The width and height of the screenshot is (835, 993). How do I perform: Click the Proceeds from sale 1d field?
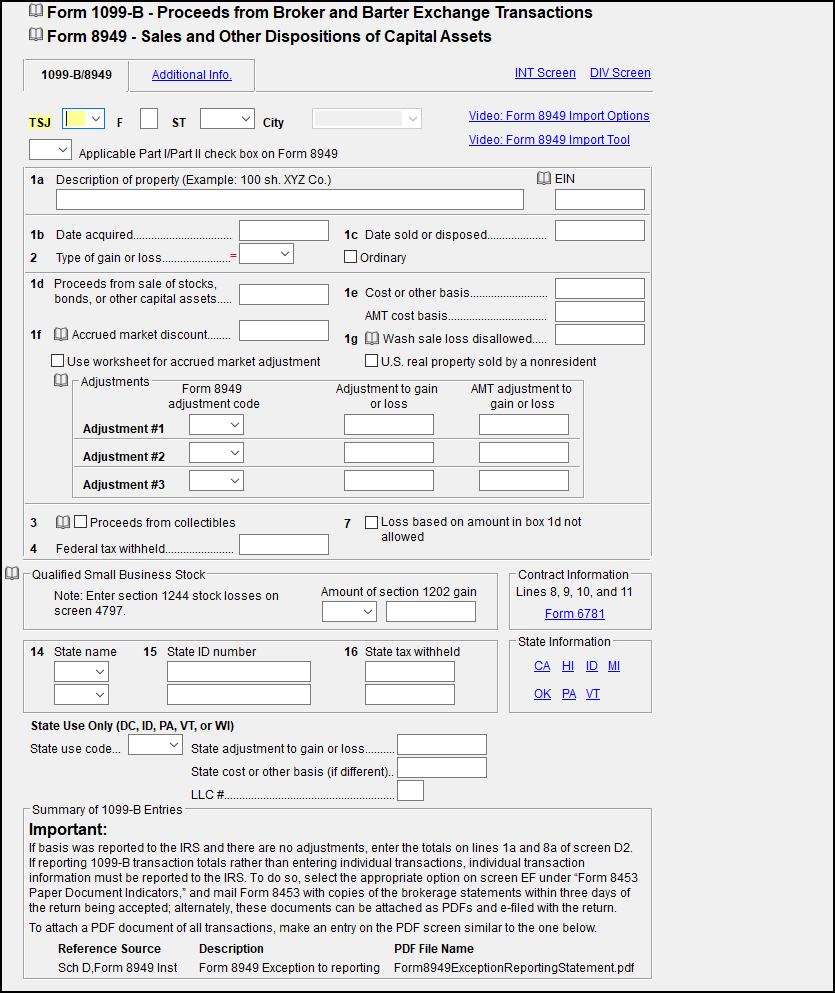[x=284, y=294]
